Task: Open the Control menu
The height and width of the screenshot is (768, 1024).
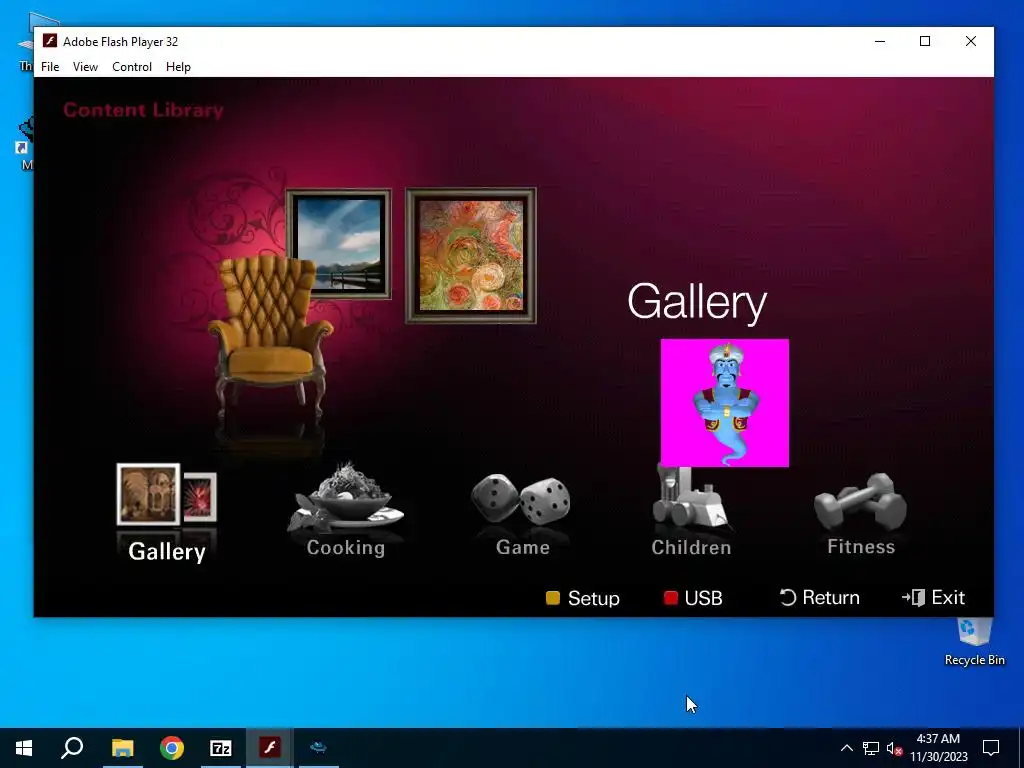Action: click(x=132, y=67)
